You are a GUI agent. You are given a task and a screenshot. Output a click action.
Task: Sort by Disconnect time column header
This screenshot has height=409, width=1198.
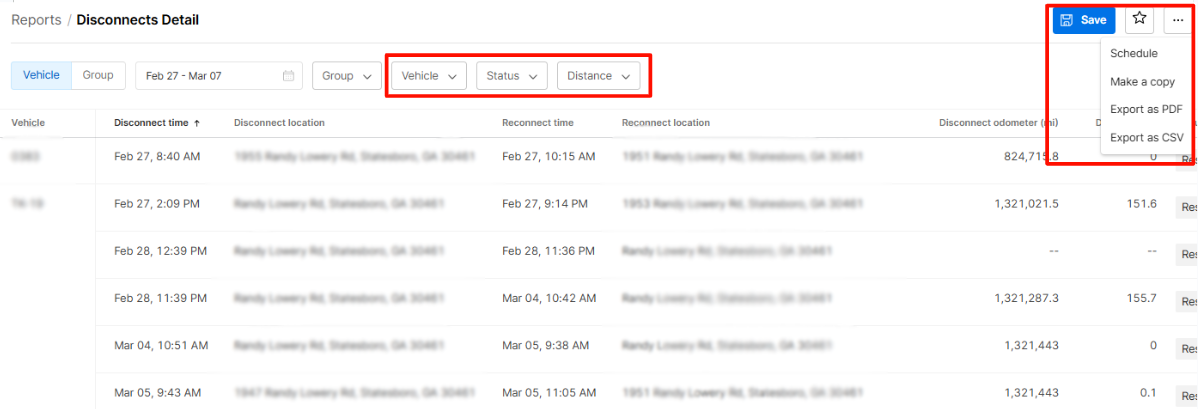157,122
